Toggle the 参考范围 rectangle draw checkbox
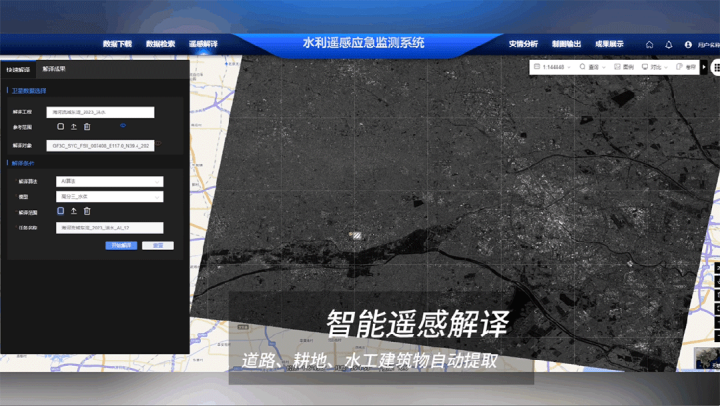 coord(60,127)
